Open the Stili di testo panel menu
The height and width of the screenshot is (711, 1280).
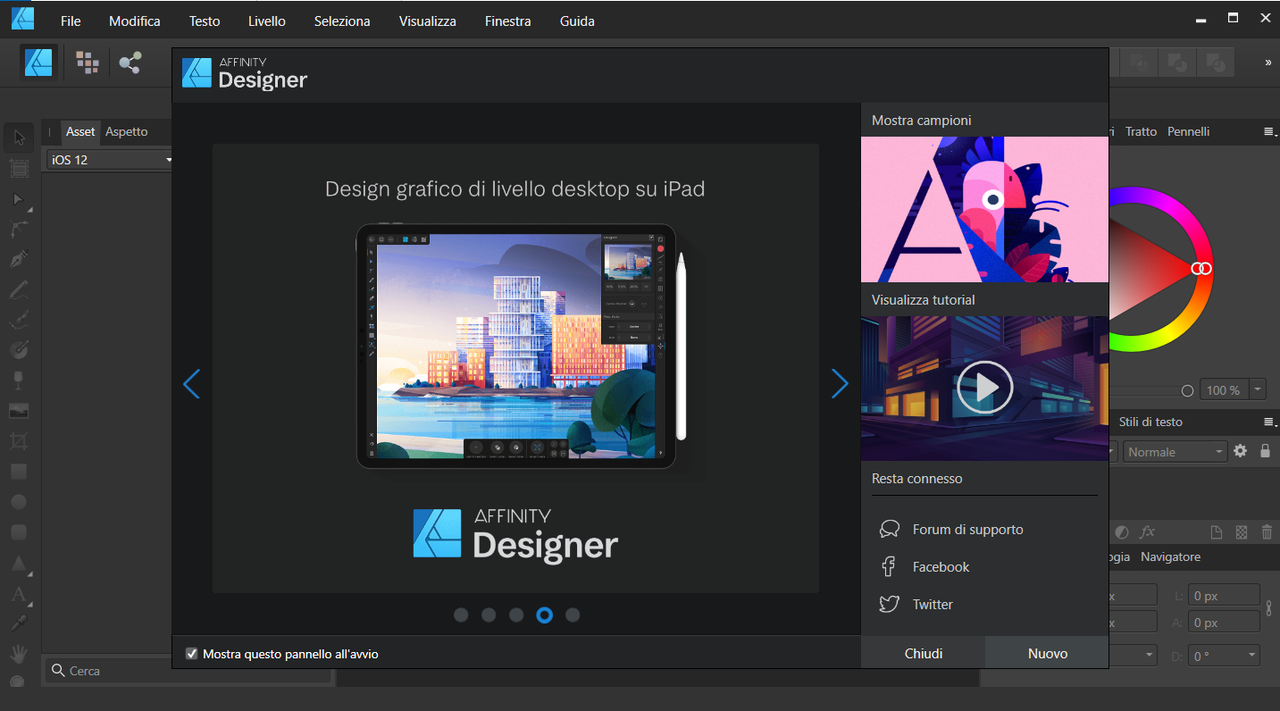coord(1270,422)
